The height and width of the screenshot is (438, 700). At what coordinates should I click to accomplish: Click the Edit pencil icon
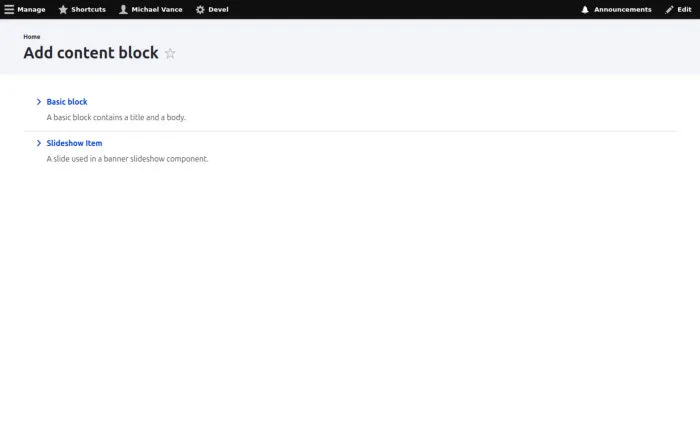coord(669,9)
